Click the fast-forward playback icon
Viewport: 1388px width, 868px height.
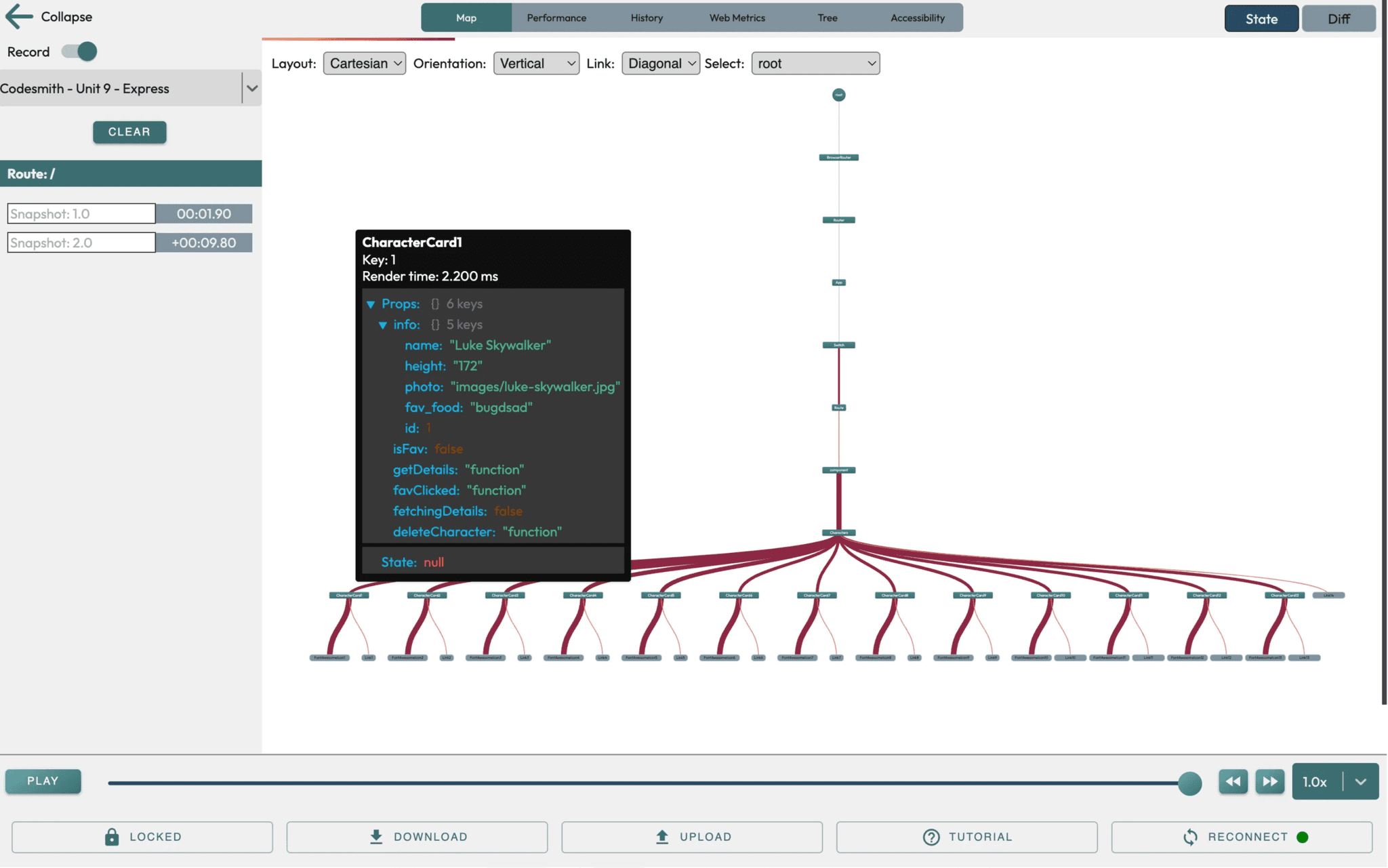click(1269, 781)
